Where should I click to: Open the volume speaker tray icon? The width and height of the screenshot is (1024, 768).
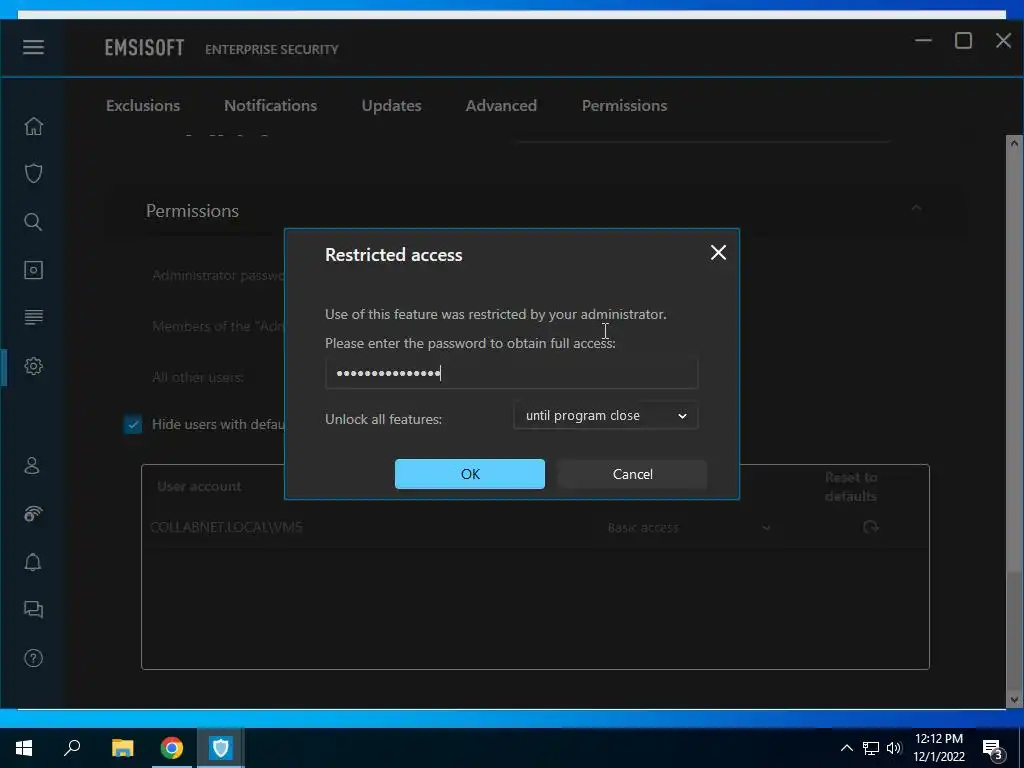(894, 748)
